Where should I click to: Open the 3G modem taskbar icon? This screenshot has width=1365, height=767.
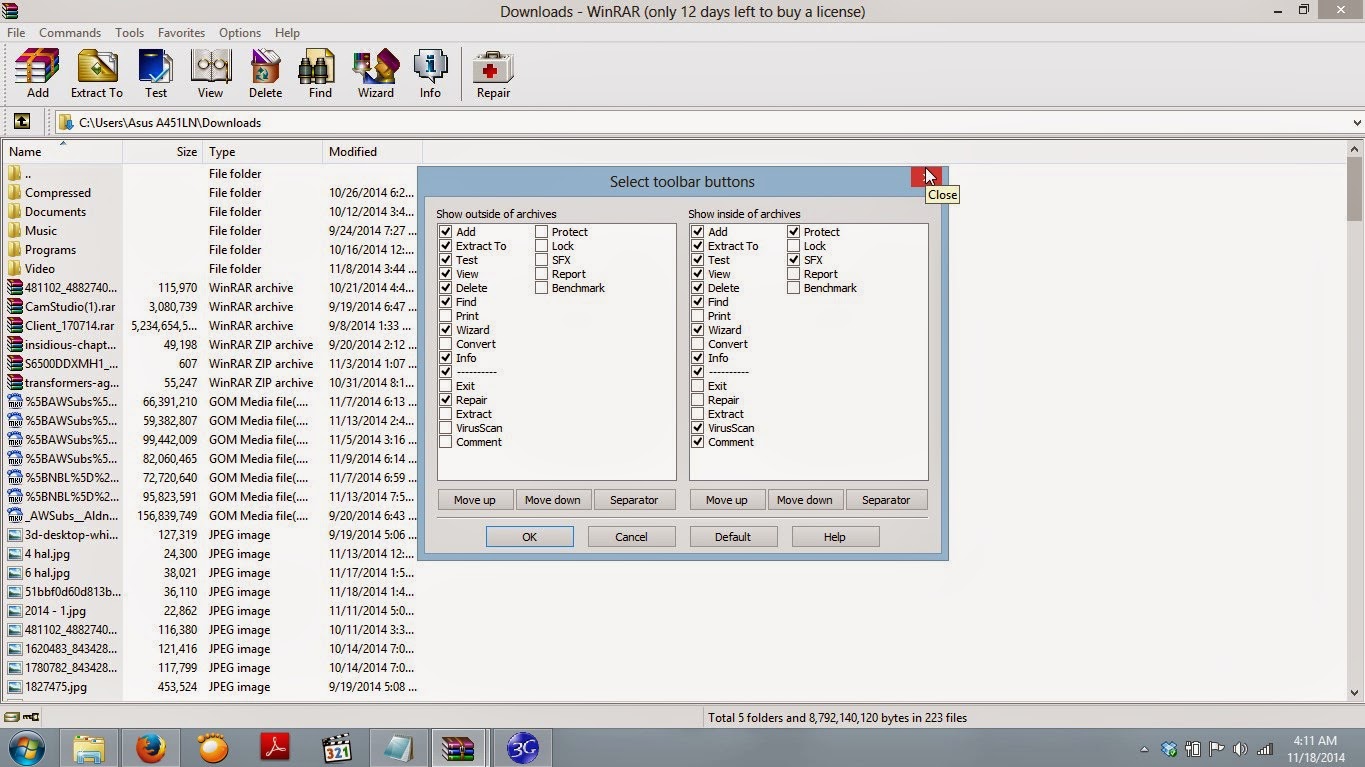522,748
